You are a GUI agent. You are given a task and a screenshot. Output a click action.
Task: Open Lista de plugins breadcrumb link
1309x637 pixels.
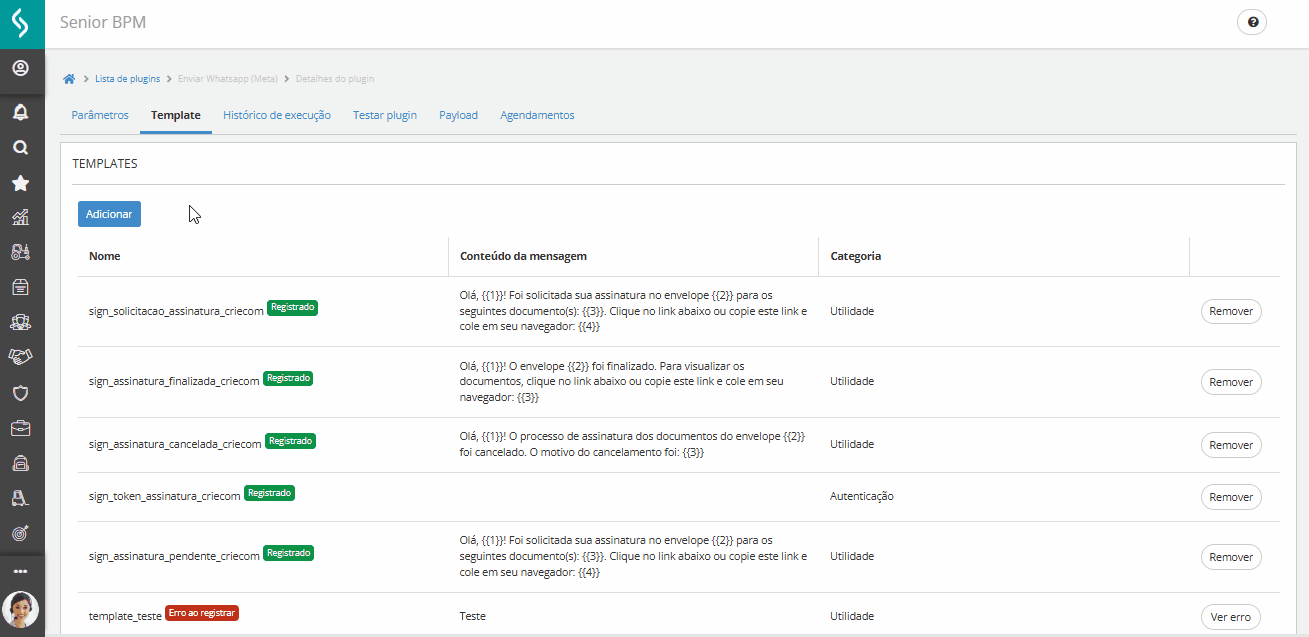127,79
